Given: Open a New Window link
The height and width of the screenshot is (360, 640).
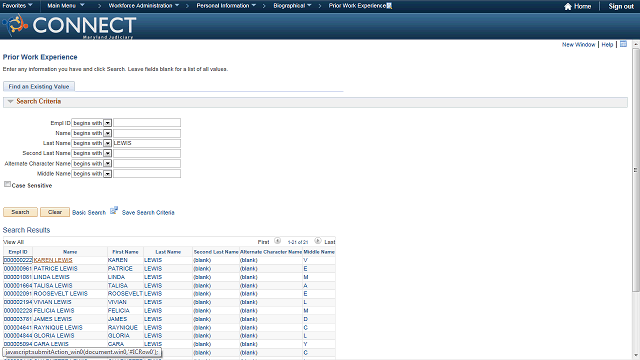Looking at the screenshot, I should click(578, 44).
